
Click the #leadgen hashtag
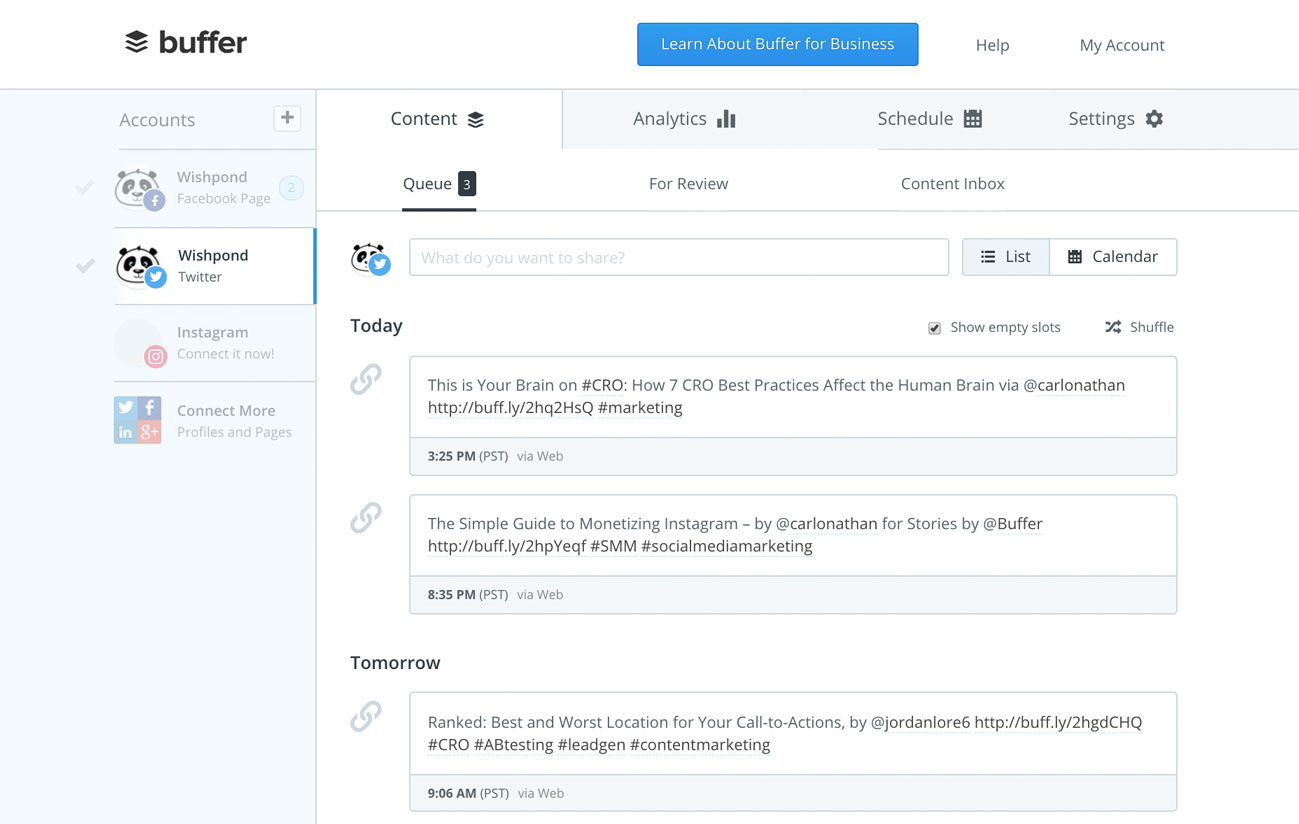tap(592, 745)
